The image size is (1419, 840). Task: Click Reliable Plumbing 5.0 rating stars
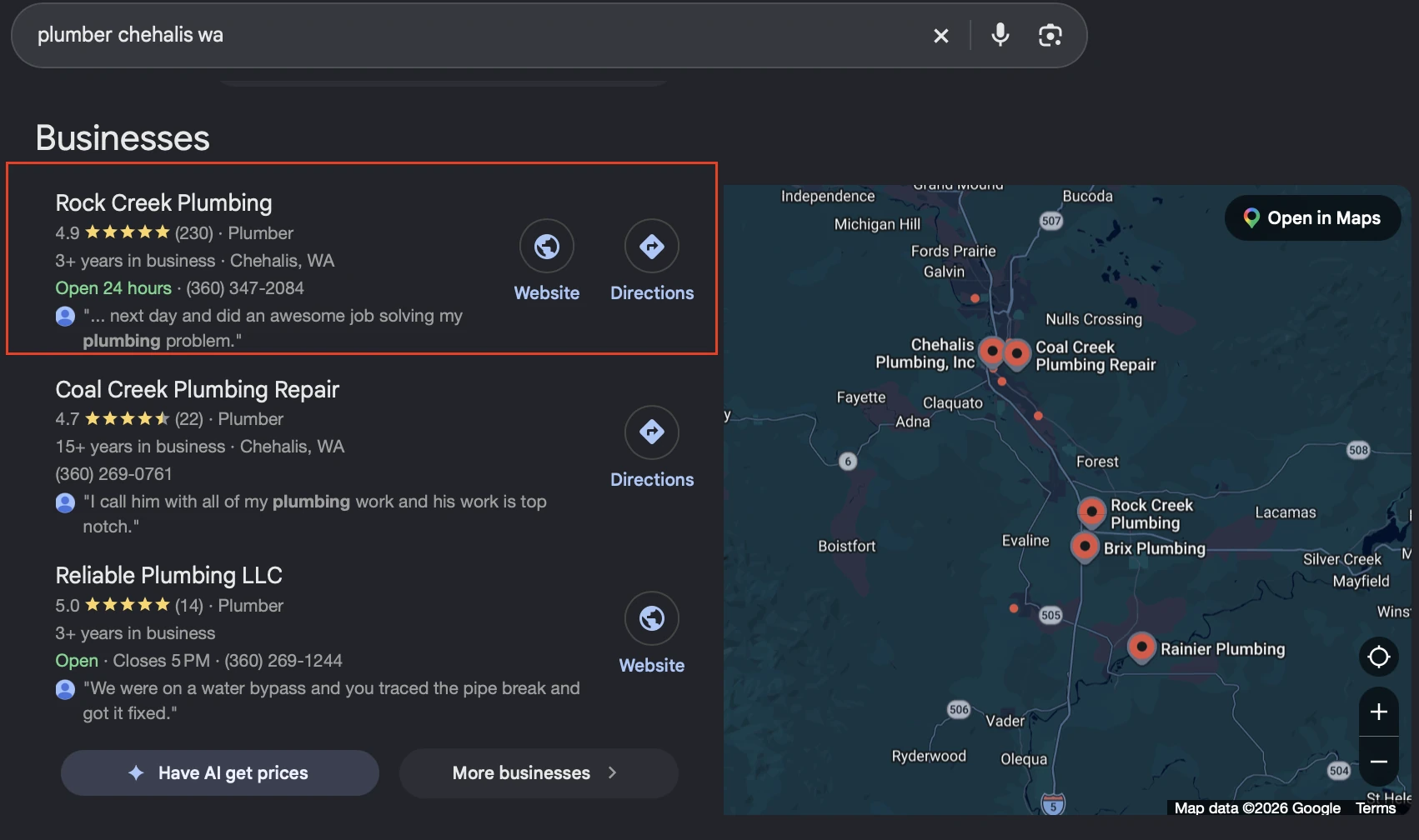pos(128,605)
